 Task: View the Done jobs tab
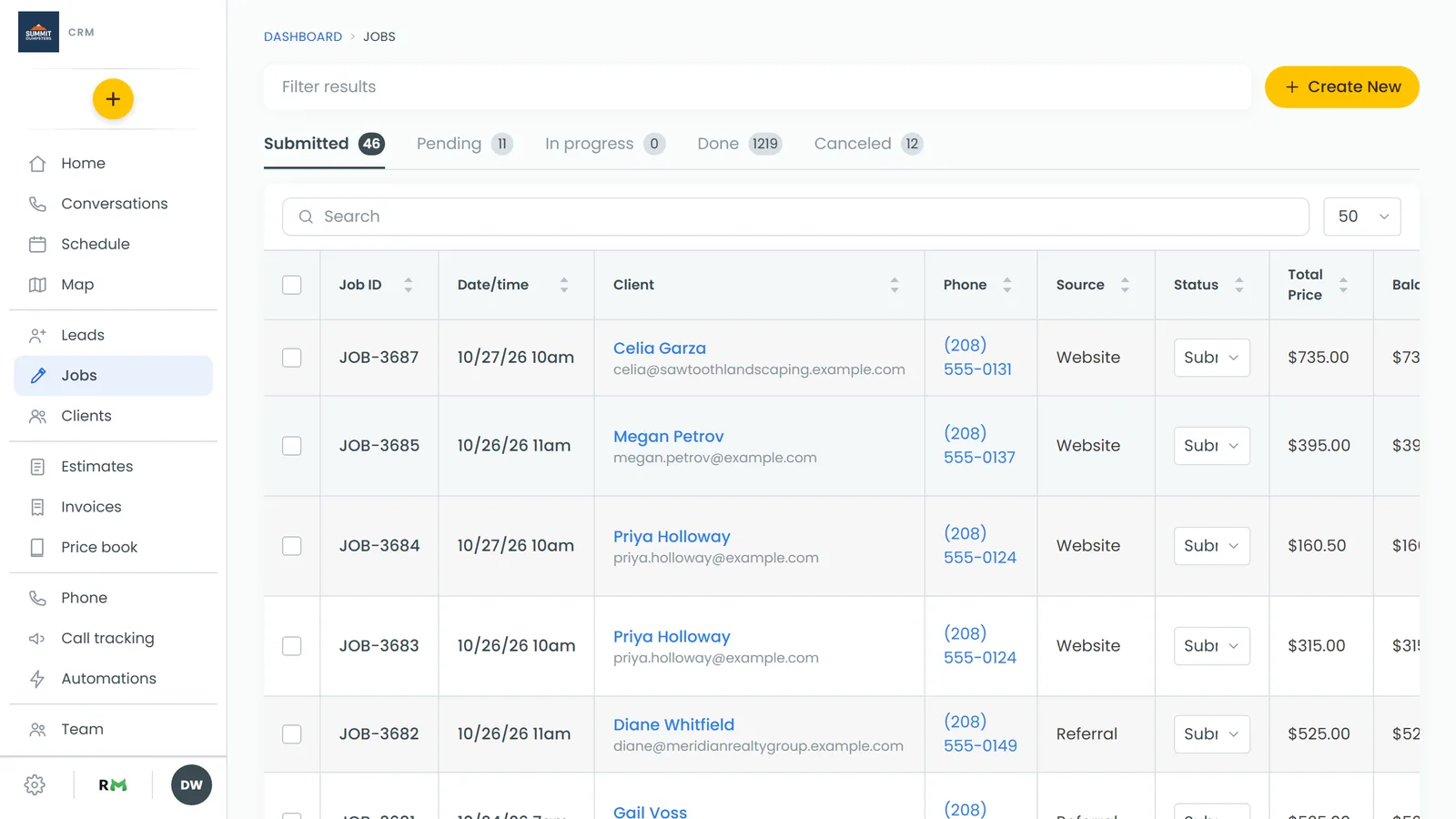pyautogui.click(x=740, y=144)
